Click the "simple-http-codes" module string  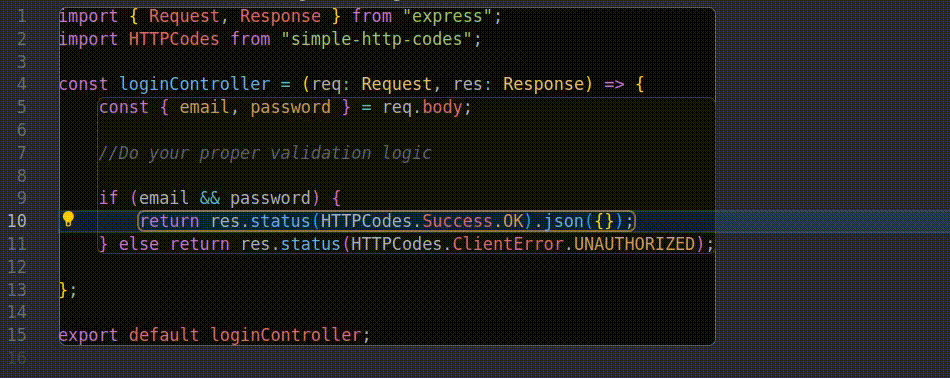pyautogui.click(x=377, y=39)
